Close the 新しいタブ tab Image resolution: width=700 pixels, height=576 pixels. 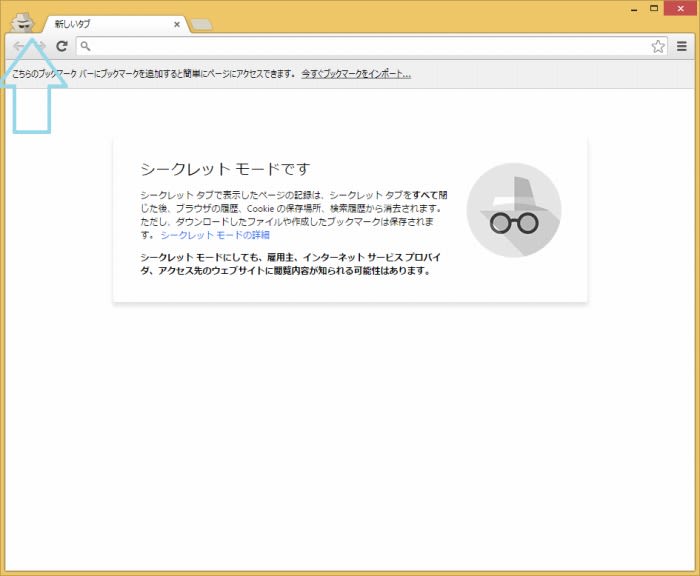pyautogui.click(x=177, y=23)
